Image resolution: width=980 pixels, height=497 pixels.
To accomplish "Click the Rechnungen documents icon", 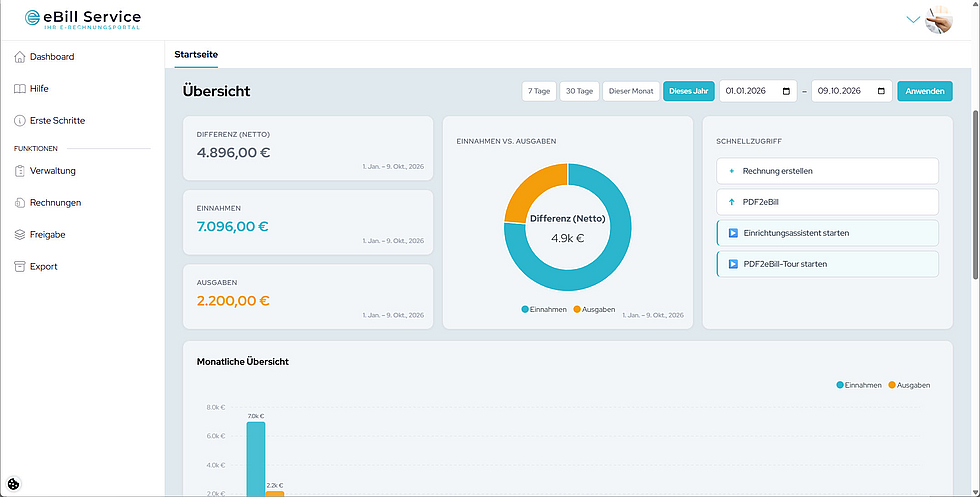I will pyautogui.click(x=20, y=203).
